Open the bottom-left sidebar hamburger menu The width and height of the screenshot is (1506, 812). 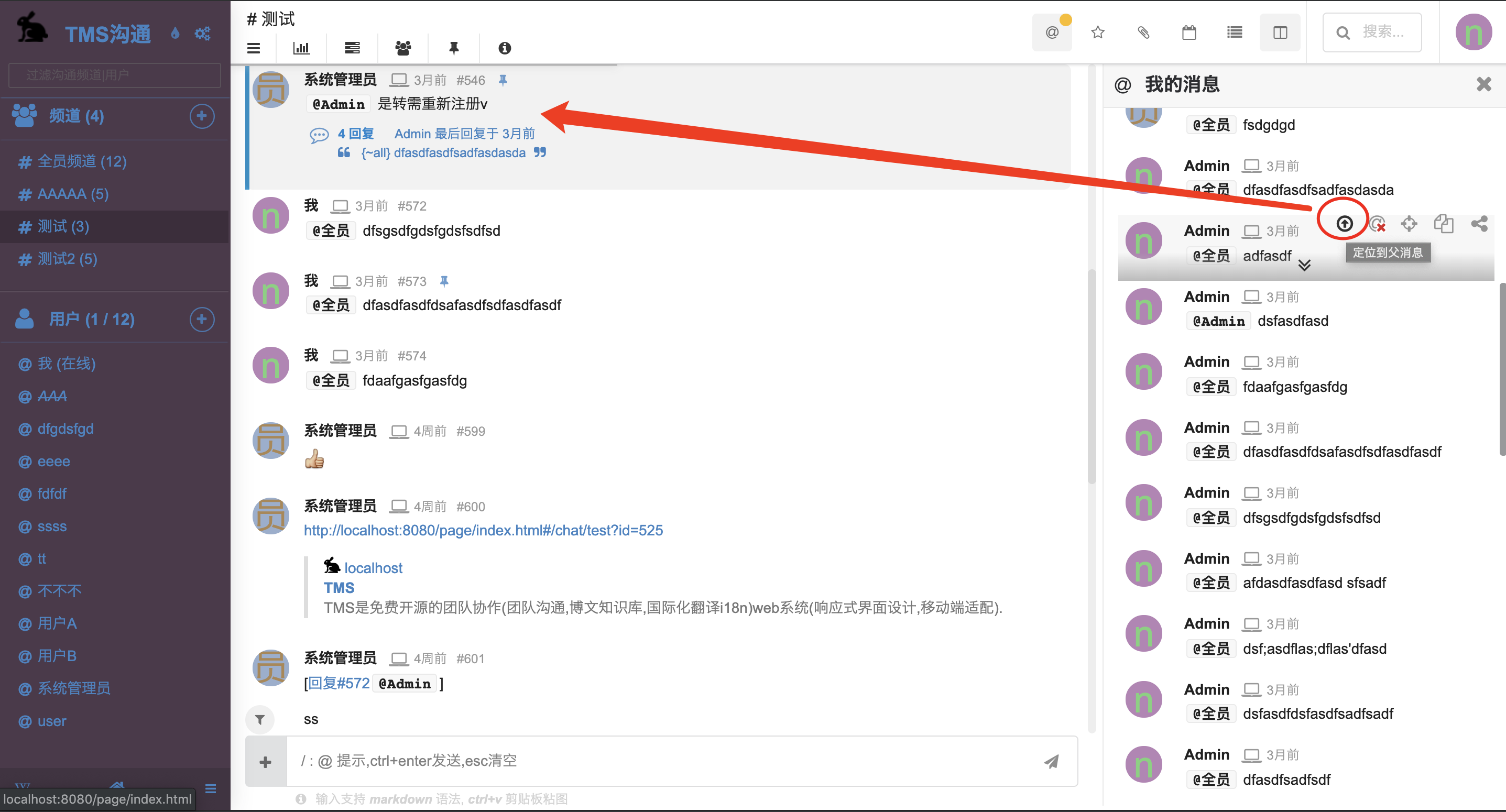pos(211,788)
